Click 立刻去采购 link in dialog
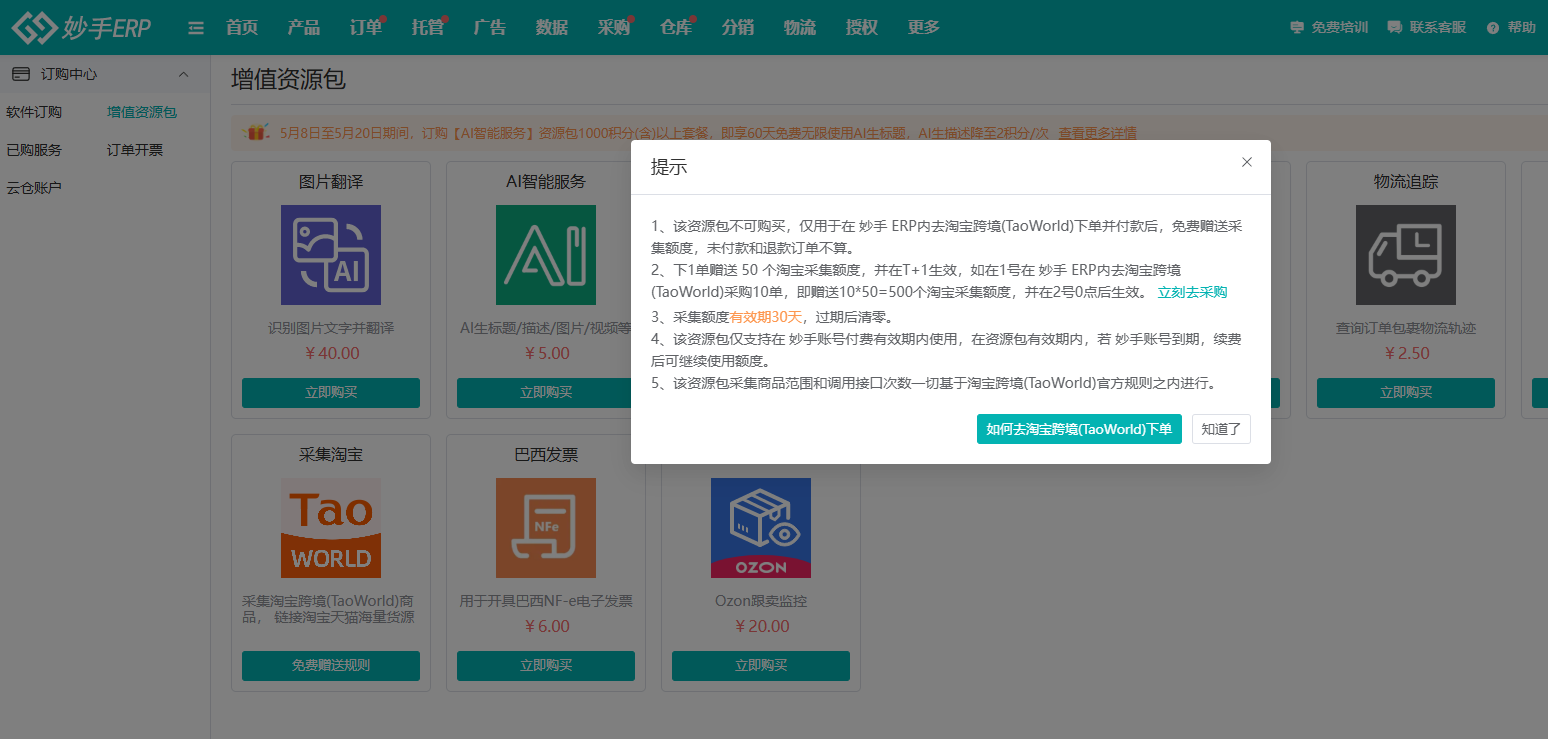The height and width of the screenshot is (739, 1548). (x=1192, y=293)
